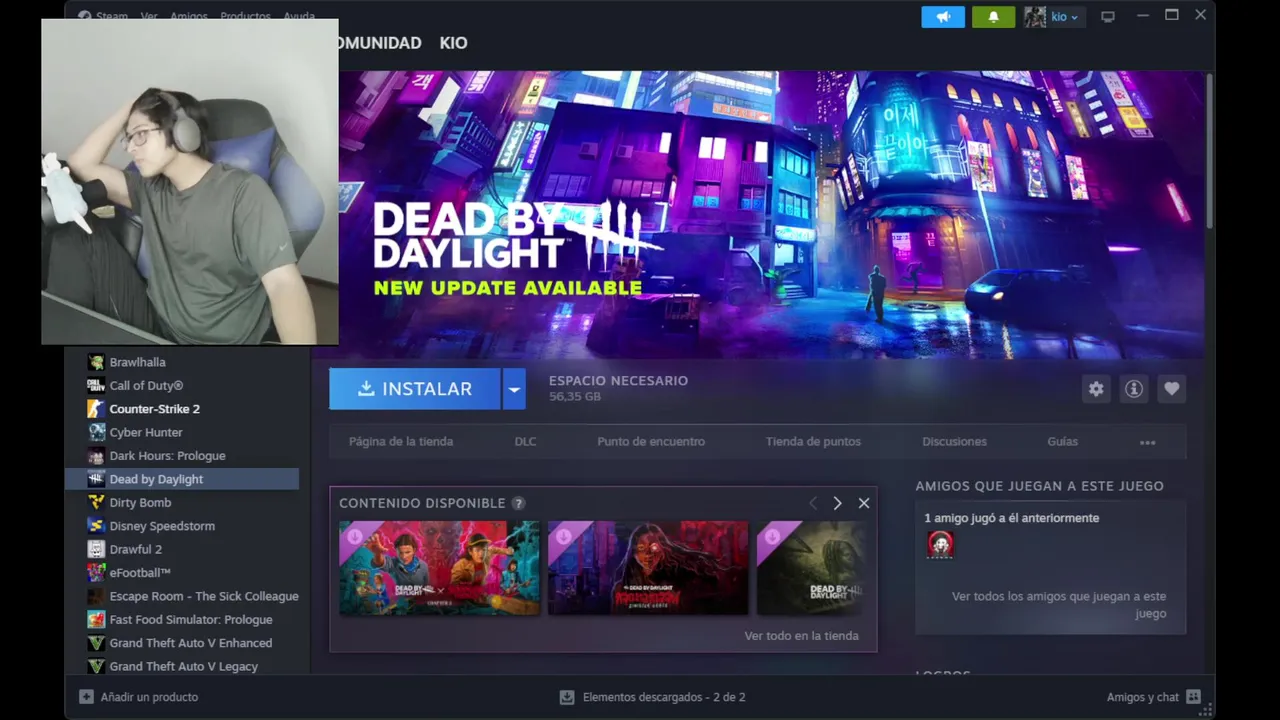Select Grand Theft Auto V Legacy

183,666
